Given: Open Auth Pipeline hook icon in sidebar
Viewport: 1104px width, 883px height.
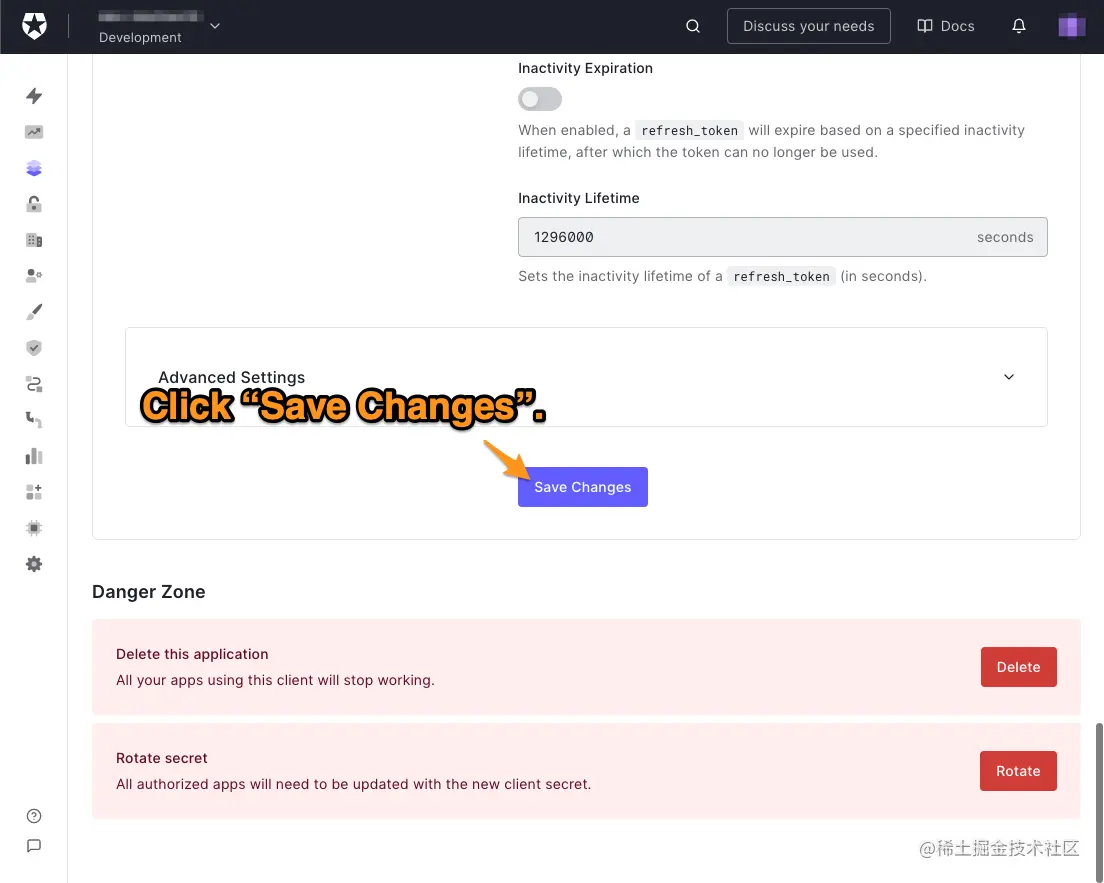Looking at the screenshot, I should click(34, 420).
